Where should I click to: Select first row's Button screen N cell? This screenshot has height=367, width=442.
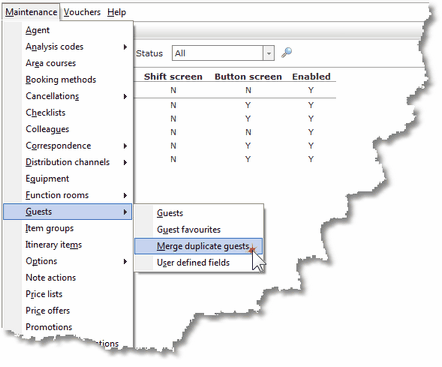pos(248,90)
